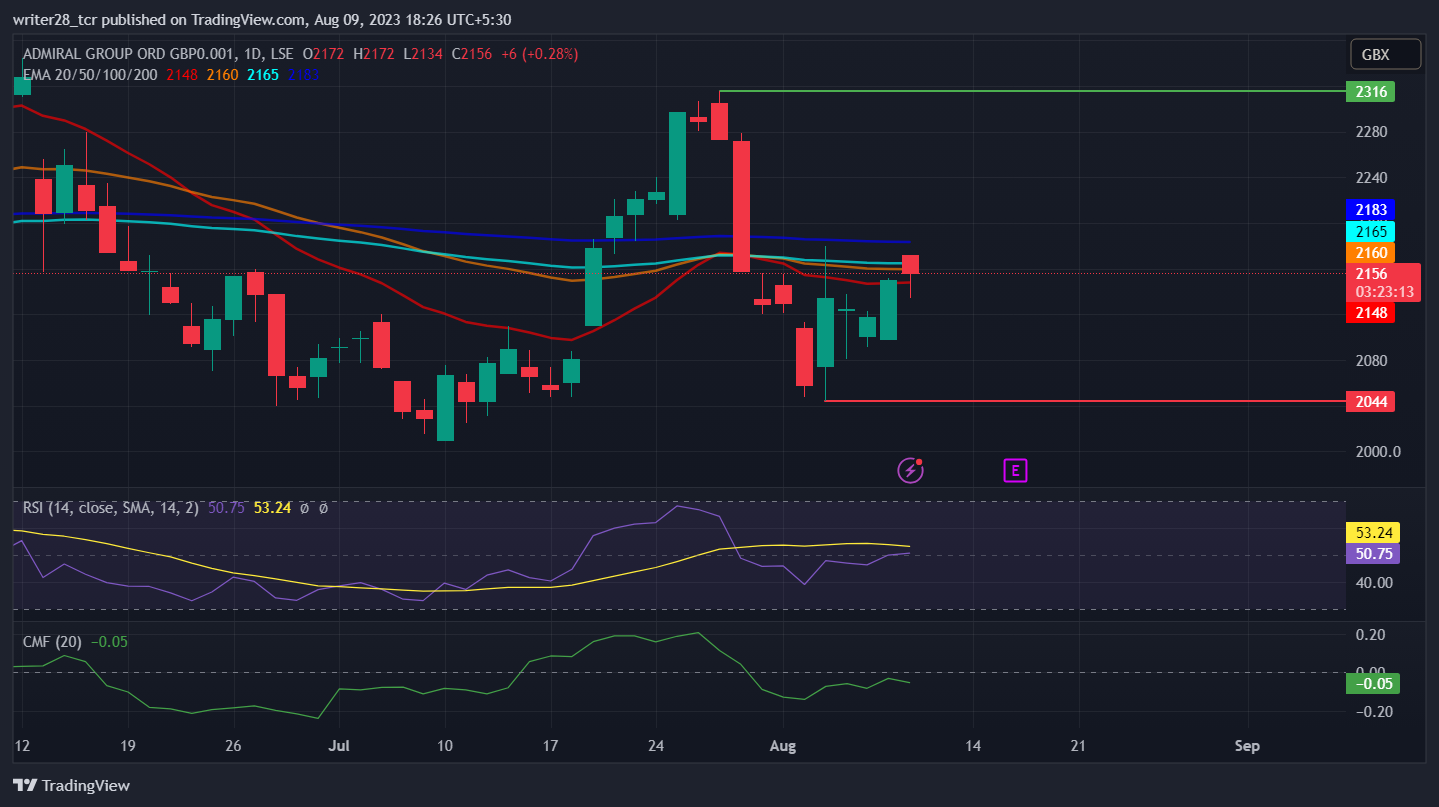1439x807 pixels.
Task: Click the CMF 0.20 axis label
Action: click(1369, 635)
